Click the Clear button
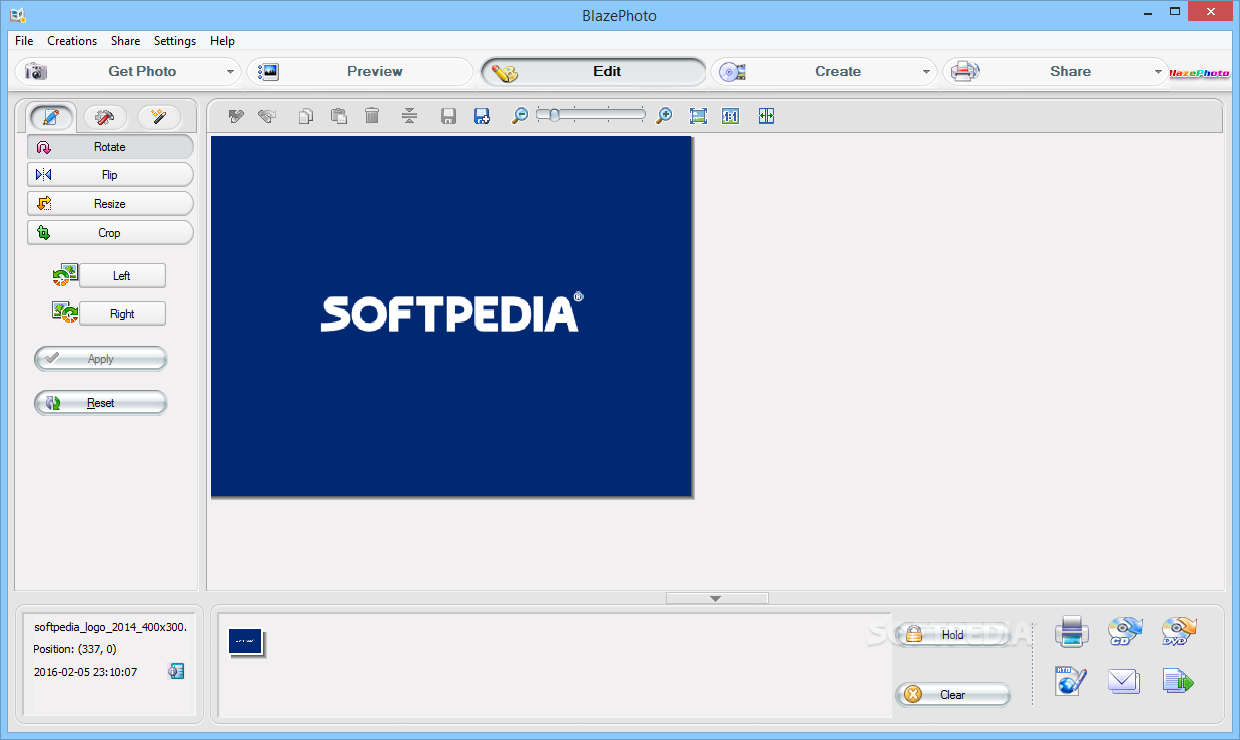This screenshot has height=740, width=1240. pyautogui.click(x=953, y=695)
